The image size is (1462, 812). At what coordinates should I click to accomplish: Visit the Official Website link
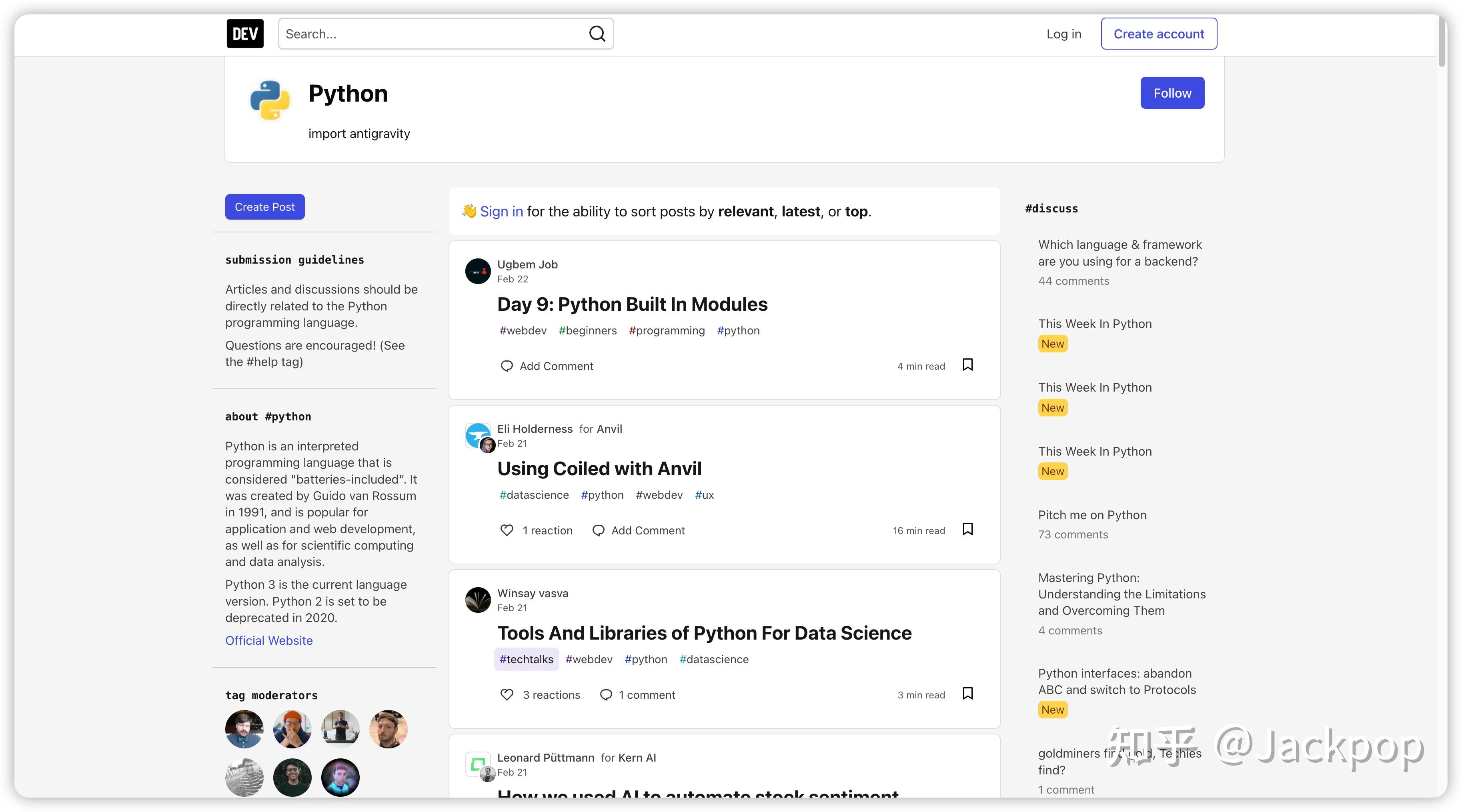click(269, 640)
